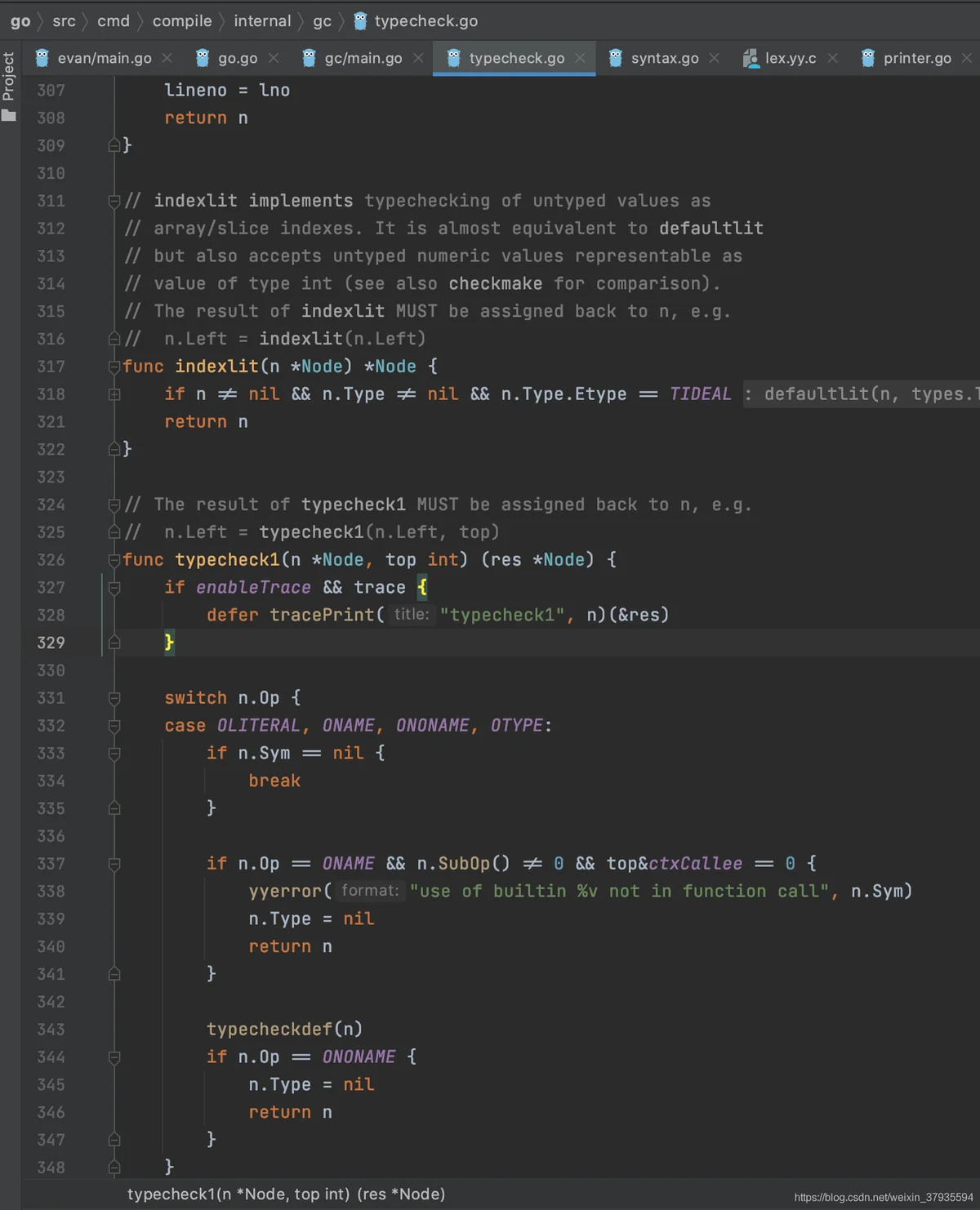Collapse the switch n.Op block at line 331
The height and width of the screenshot is (1210, 980).
coord(114,698)
